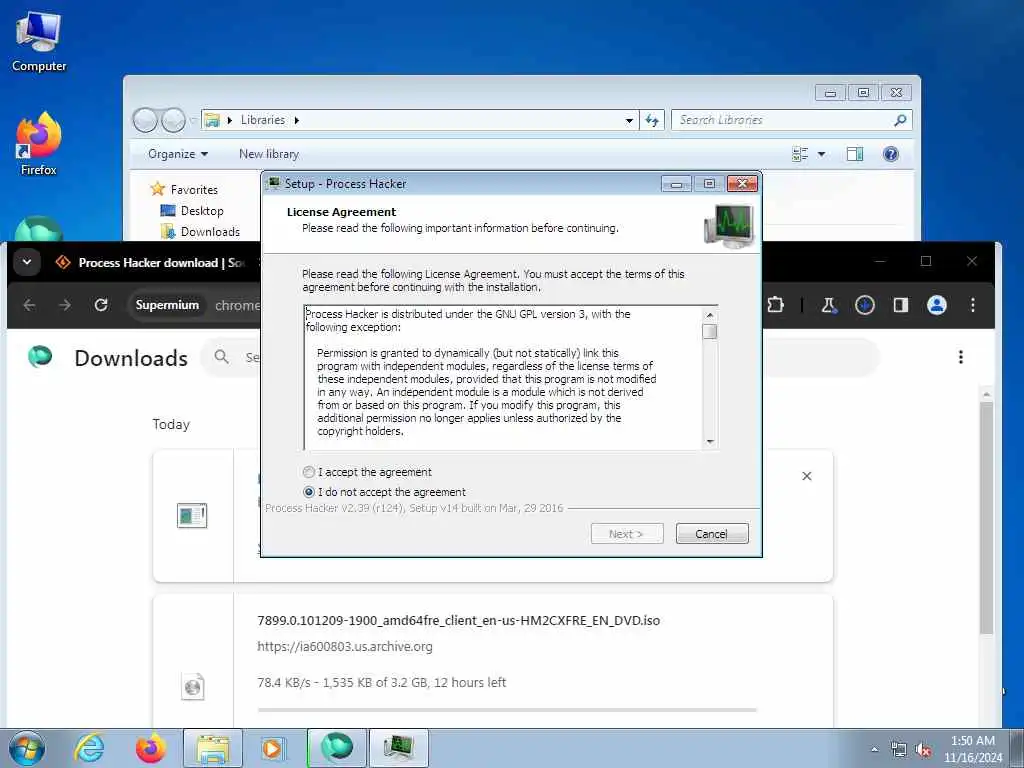The height and width of the screenshot is (768, 1024).
Task: Click license text scrollbar up arrow
Action: [x=710, y=315]
